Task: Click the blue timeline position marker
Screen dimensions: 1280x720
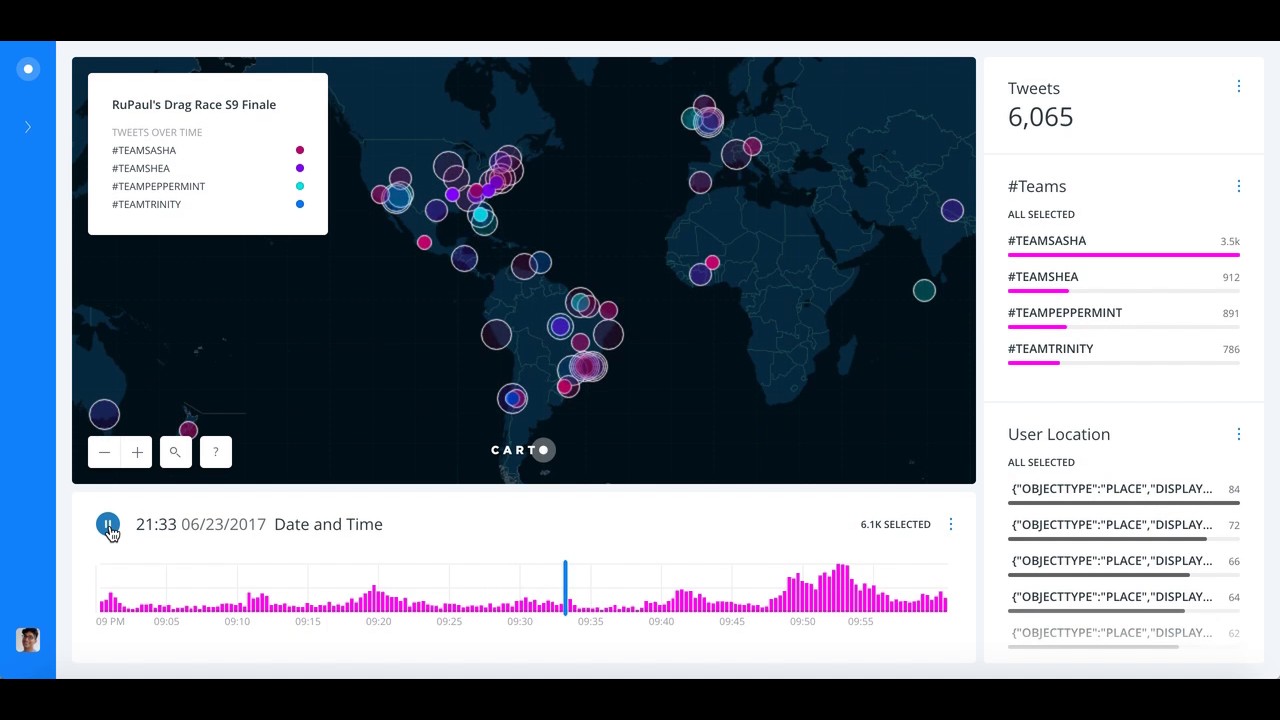Action: [x=565, y=587]
